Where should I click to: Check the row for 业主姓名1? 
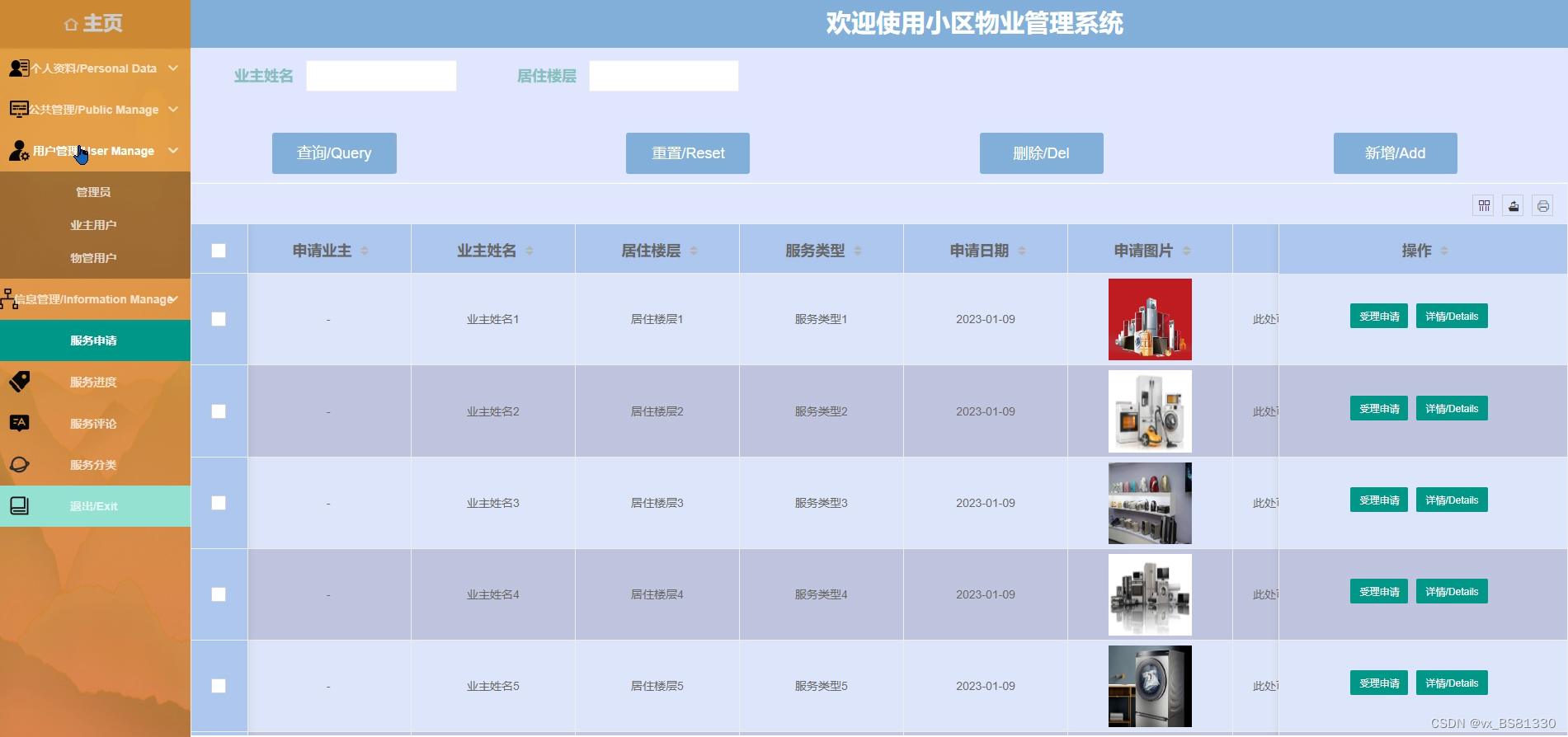219,319
